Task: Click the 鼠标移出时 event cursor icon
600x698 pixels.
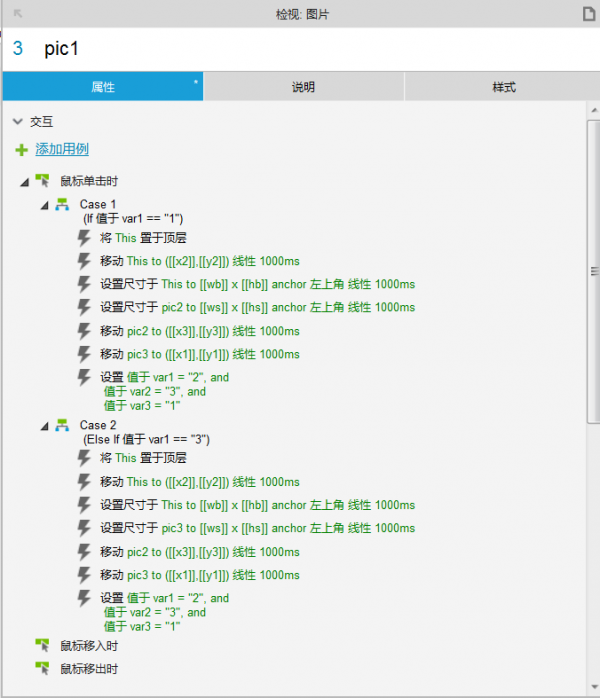Action: click(x=42, y=668)
